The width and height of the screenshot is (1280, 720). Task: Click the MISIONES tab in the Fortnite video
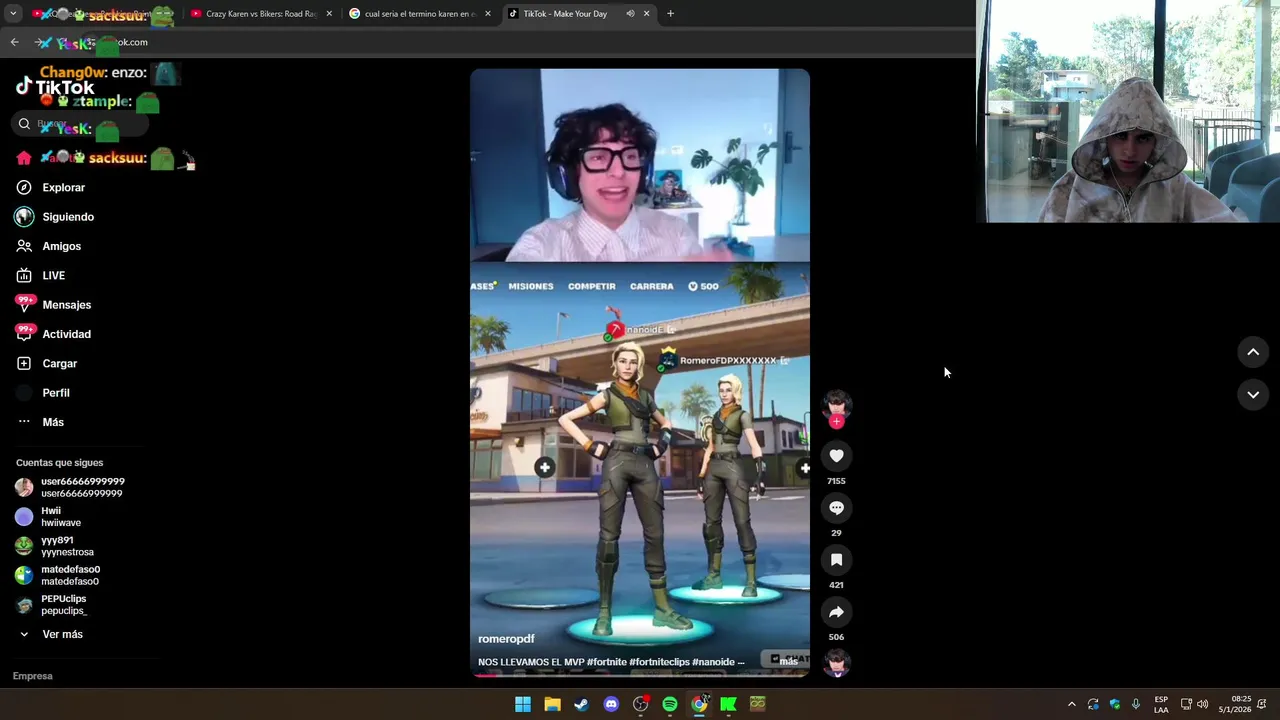(x=530, y=286)
